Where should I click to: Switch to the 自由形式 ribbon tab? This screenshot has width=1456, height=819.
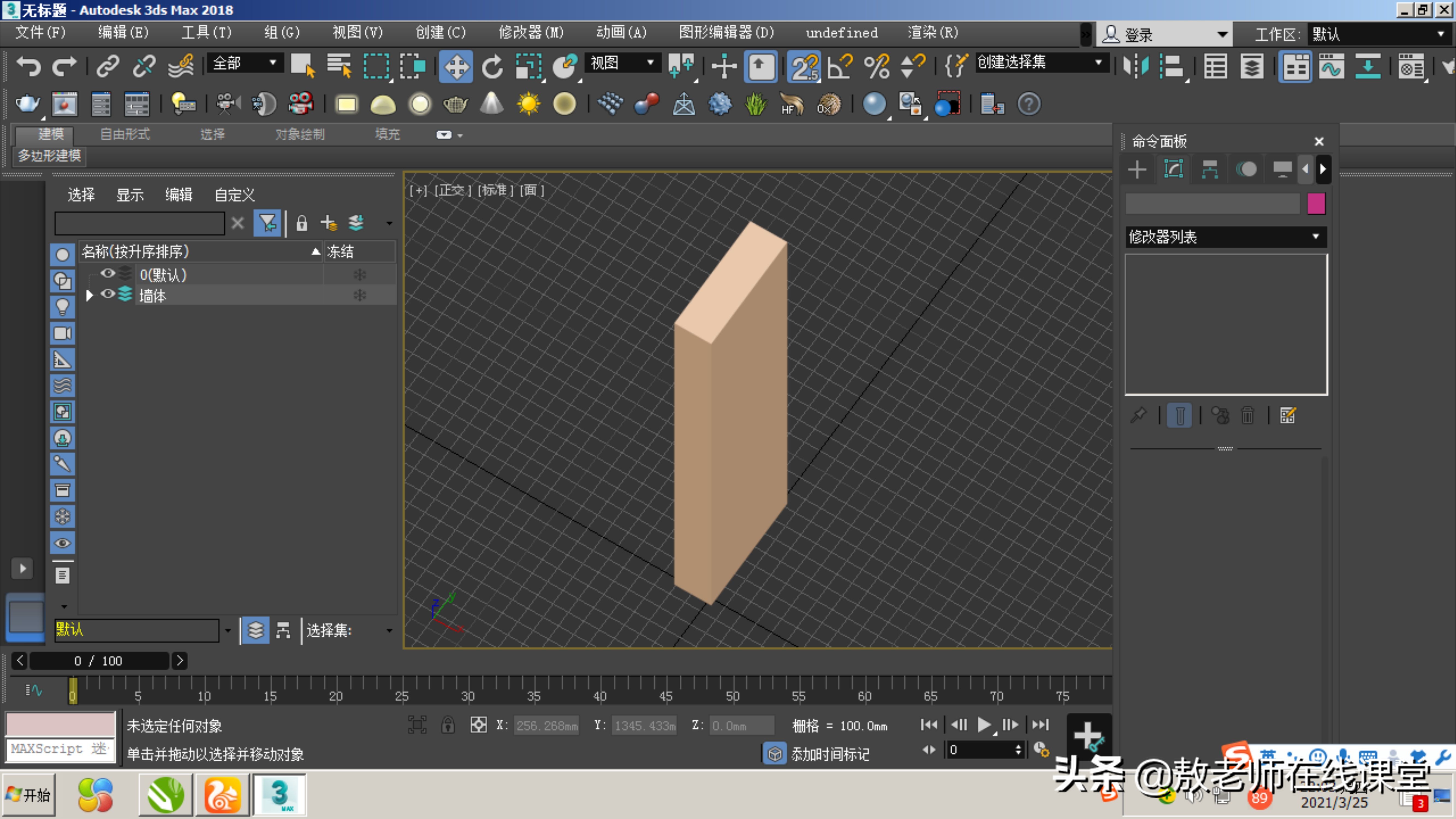(x=124, y=134)
